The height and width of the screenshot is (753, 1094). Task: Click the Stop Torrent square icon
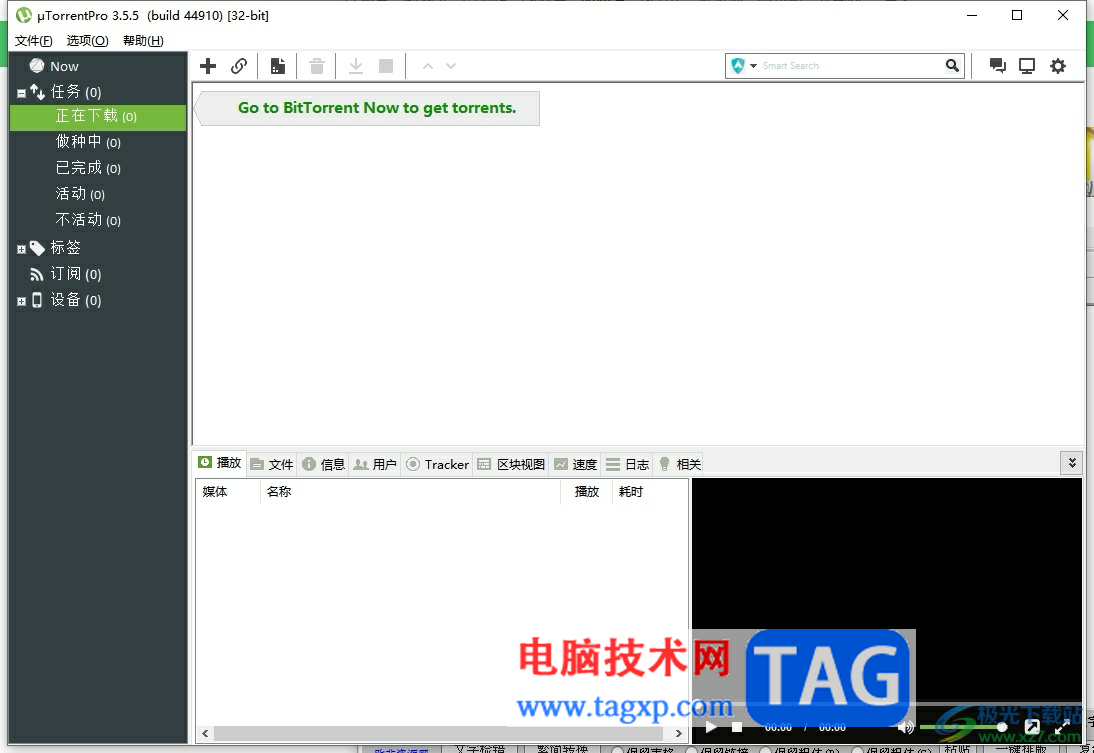point(386,66)
